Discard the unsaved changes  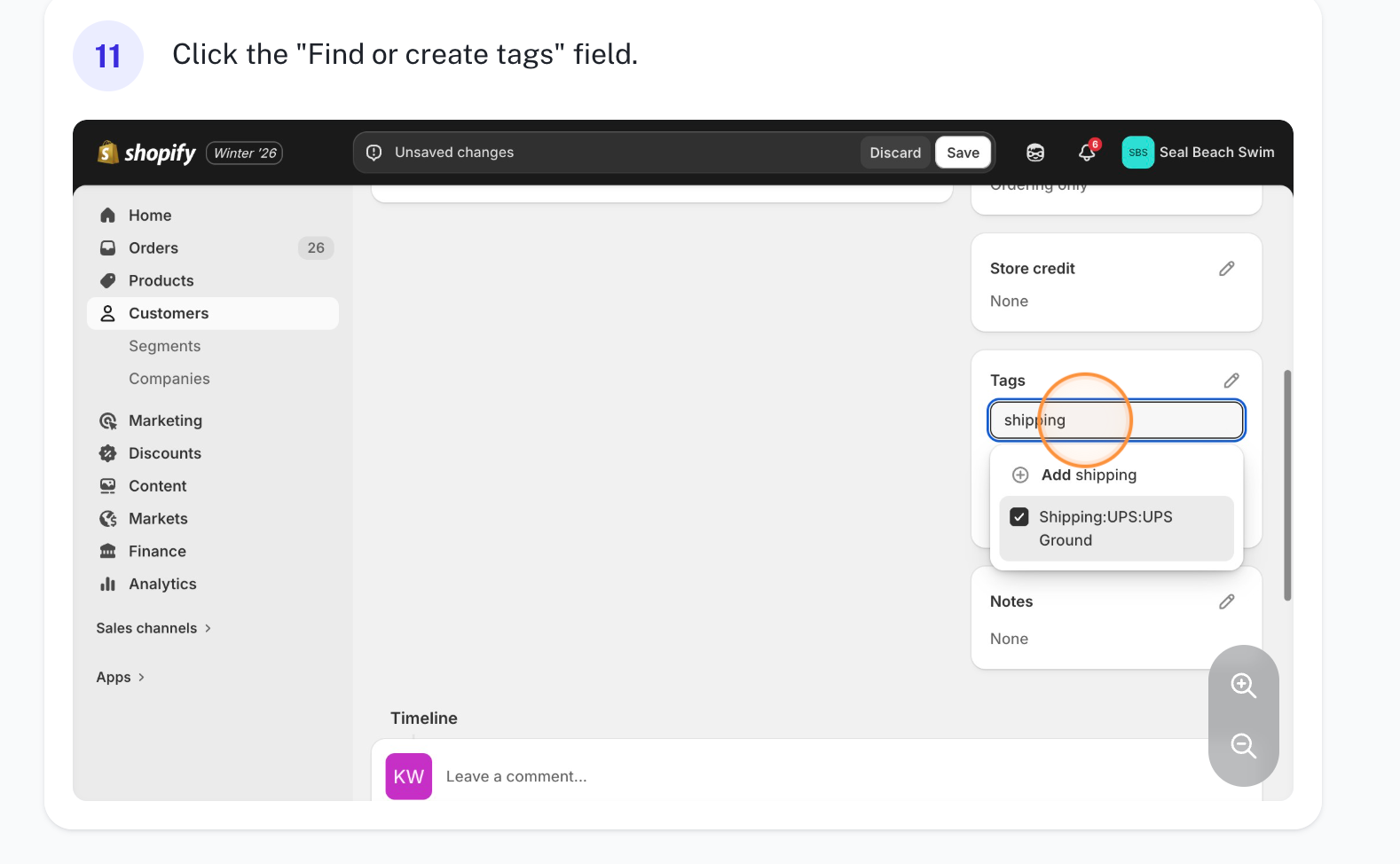click(894, 153)
